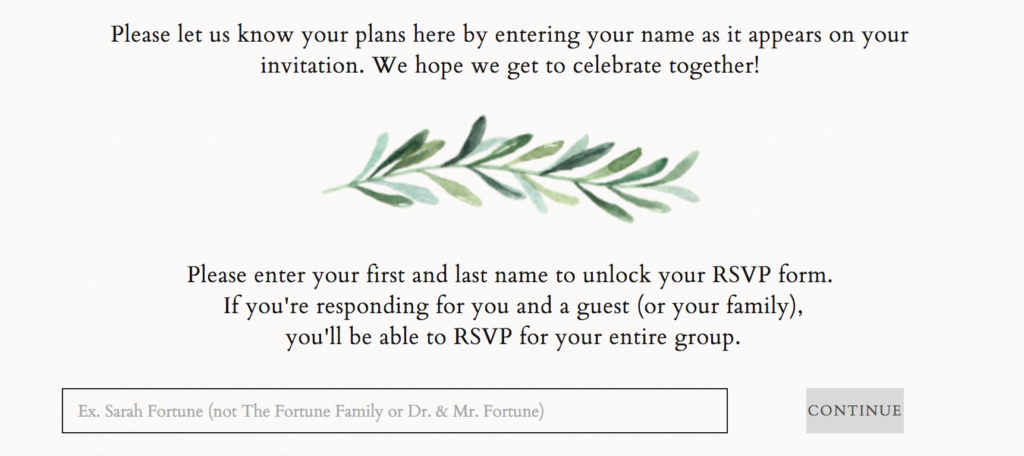This screenshot has height=456, width=1024.
Task: Click the CONTINUE button
Action: [x=855, y=410]
